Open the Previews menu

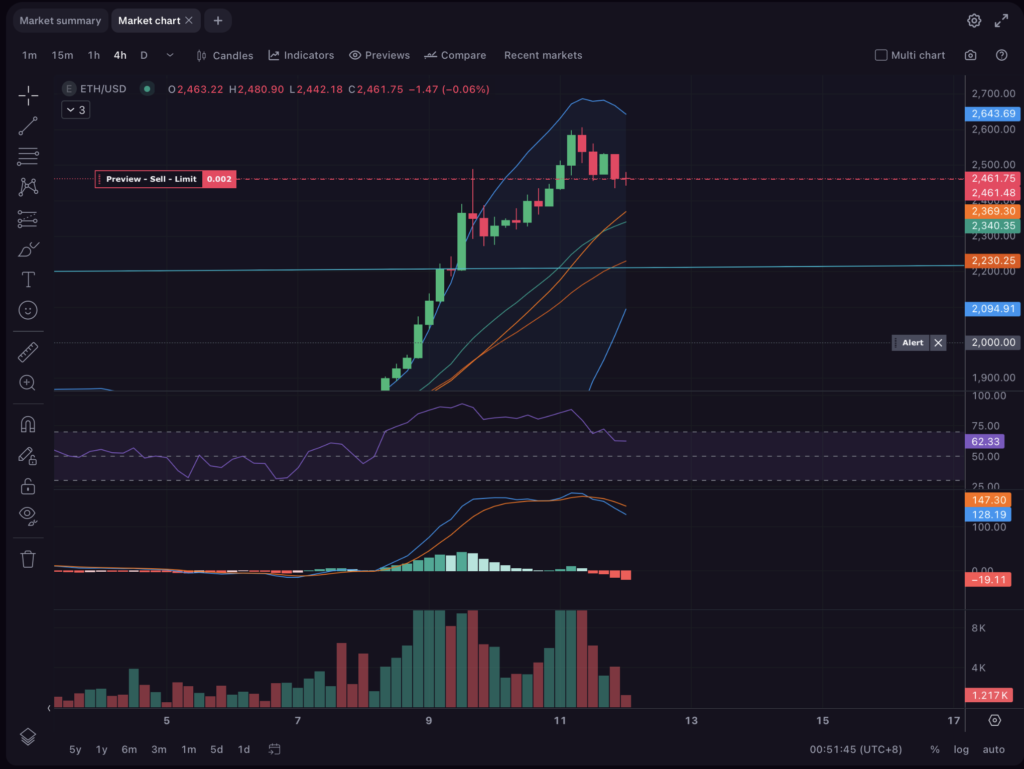pos(379,55)
